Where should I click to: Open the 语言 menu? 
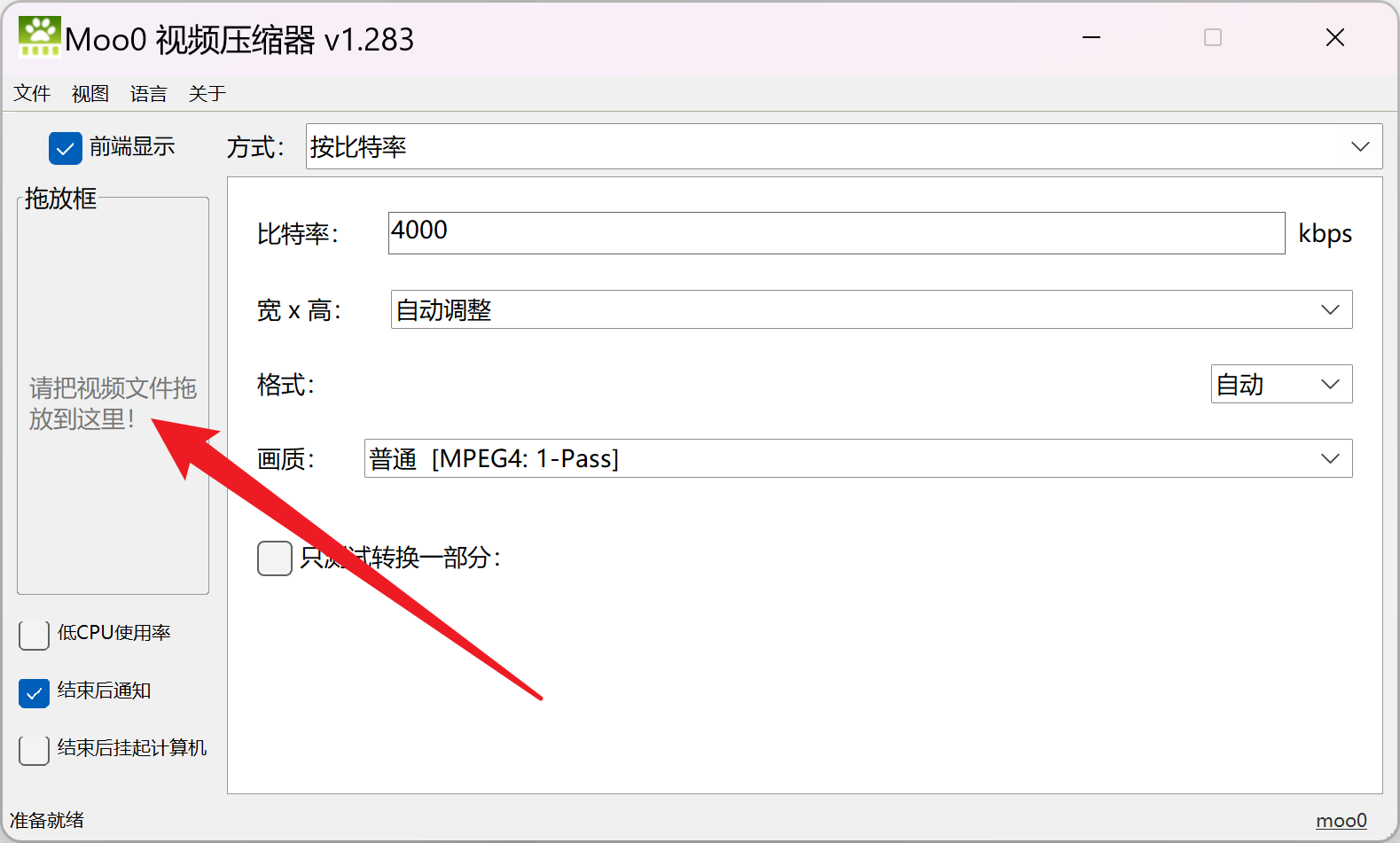149,94
